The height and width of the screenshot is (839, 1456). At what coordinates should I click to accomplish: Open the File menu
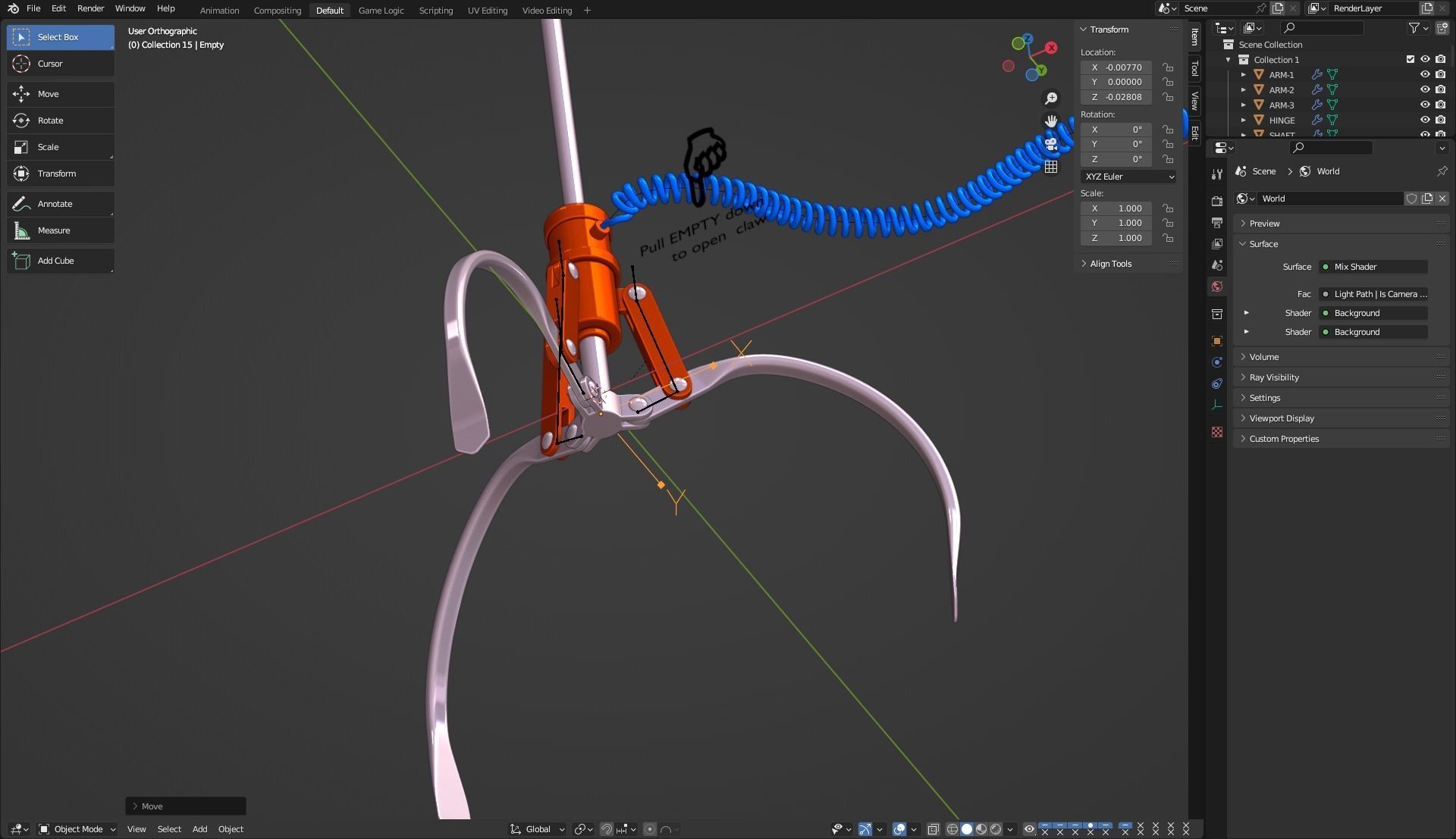(33, 8)
